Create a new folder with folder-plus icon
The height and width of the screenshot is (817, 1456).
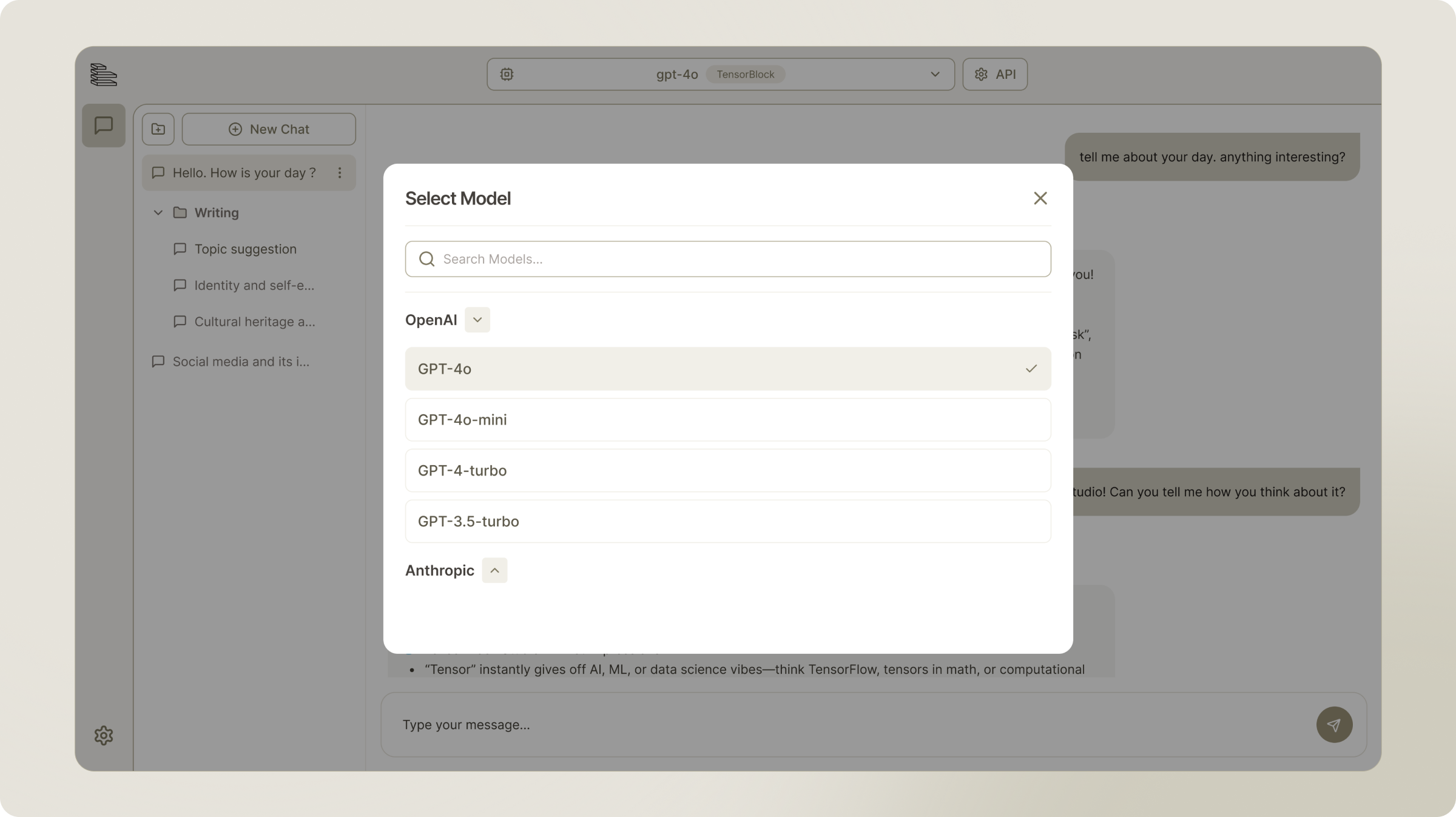pyautogui.click(x=158, y=129)
